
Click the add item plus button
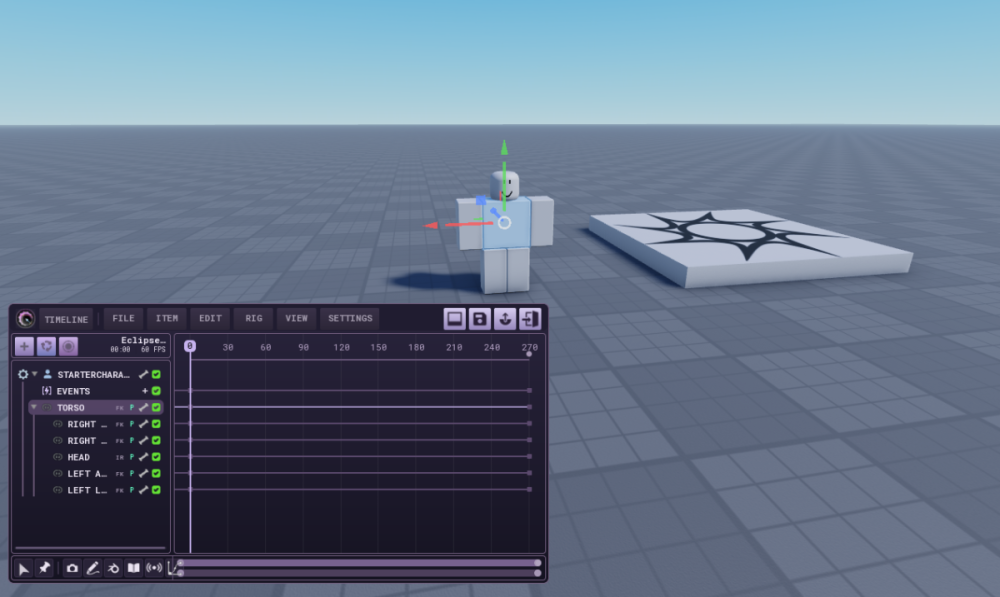[24, 346]
